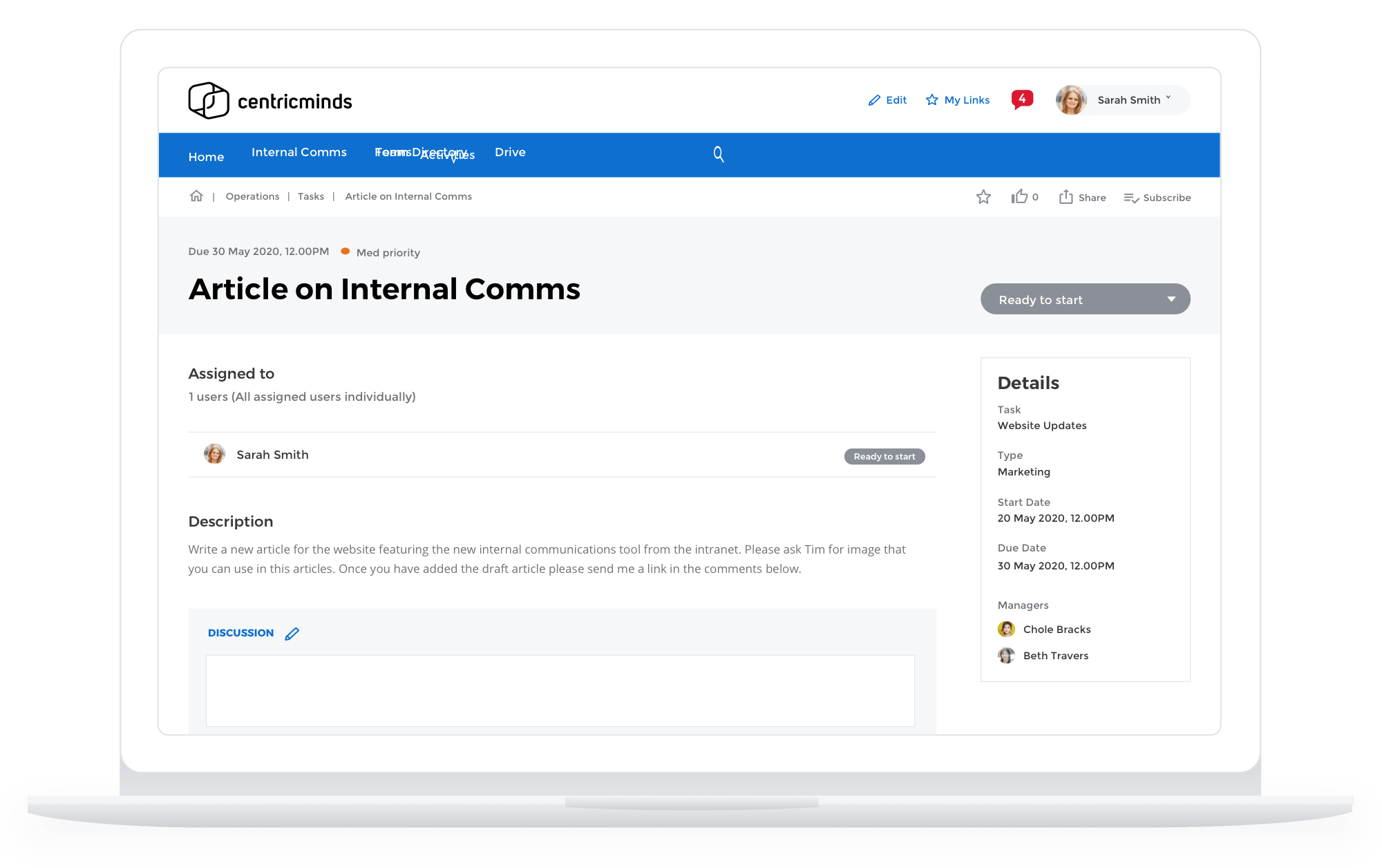Click the centricminds logo icon

click(209, 101)
